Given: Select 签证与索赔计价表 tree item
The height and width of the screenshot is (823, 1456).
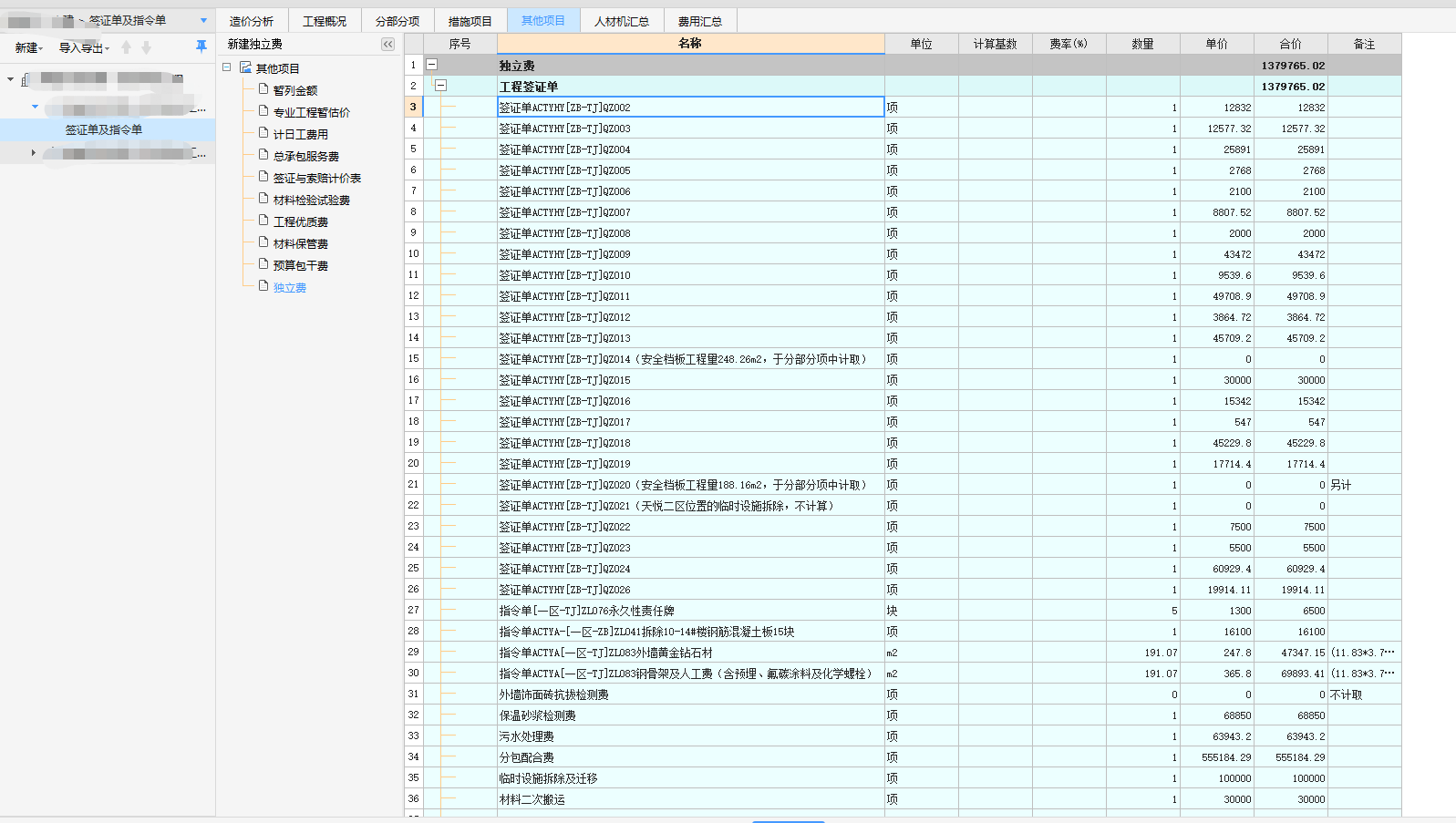Looking at the screenshot, I should point(317,178).
